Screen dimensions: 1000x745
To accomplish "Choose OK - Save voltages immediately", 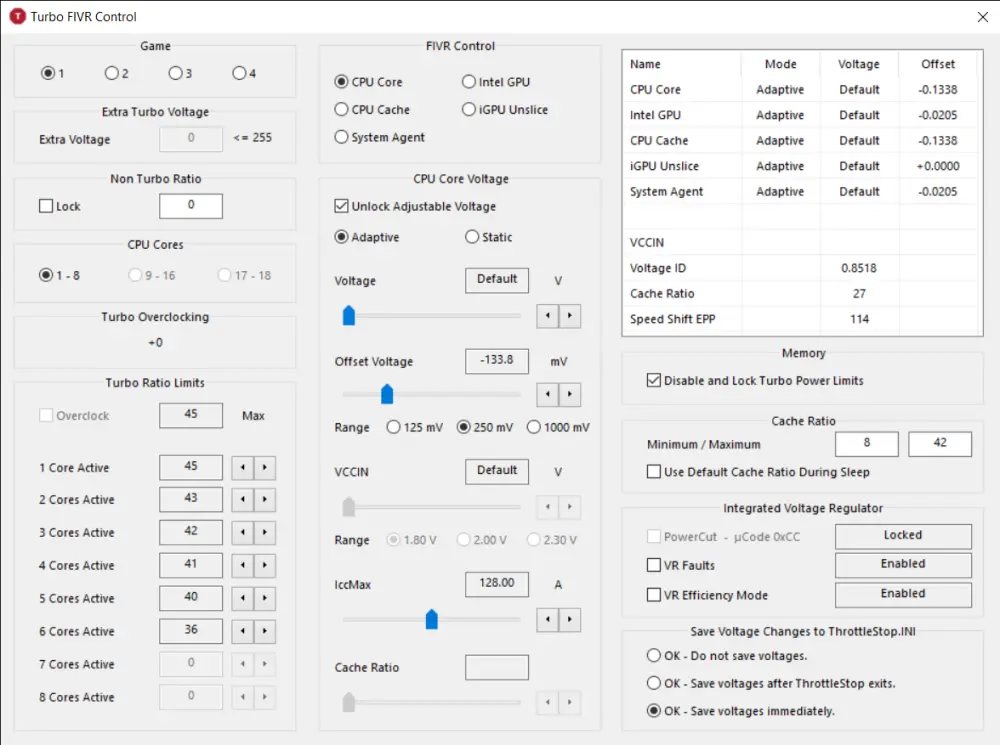I will pos(740,711).
